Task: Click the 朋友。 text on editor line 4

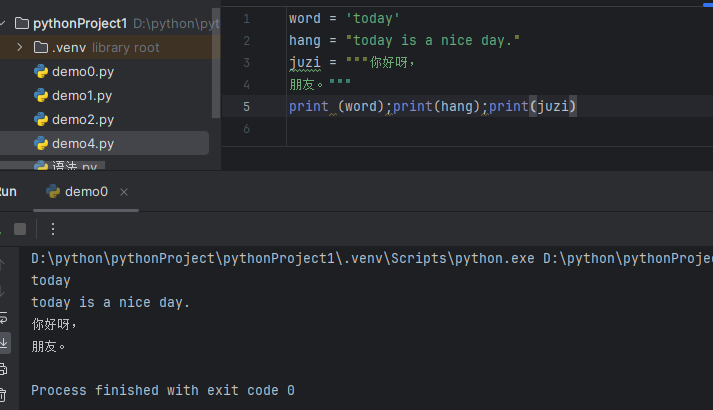Action: pos(306,84)
